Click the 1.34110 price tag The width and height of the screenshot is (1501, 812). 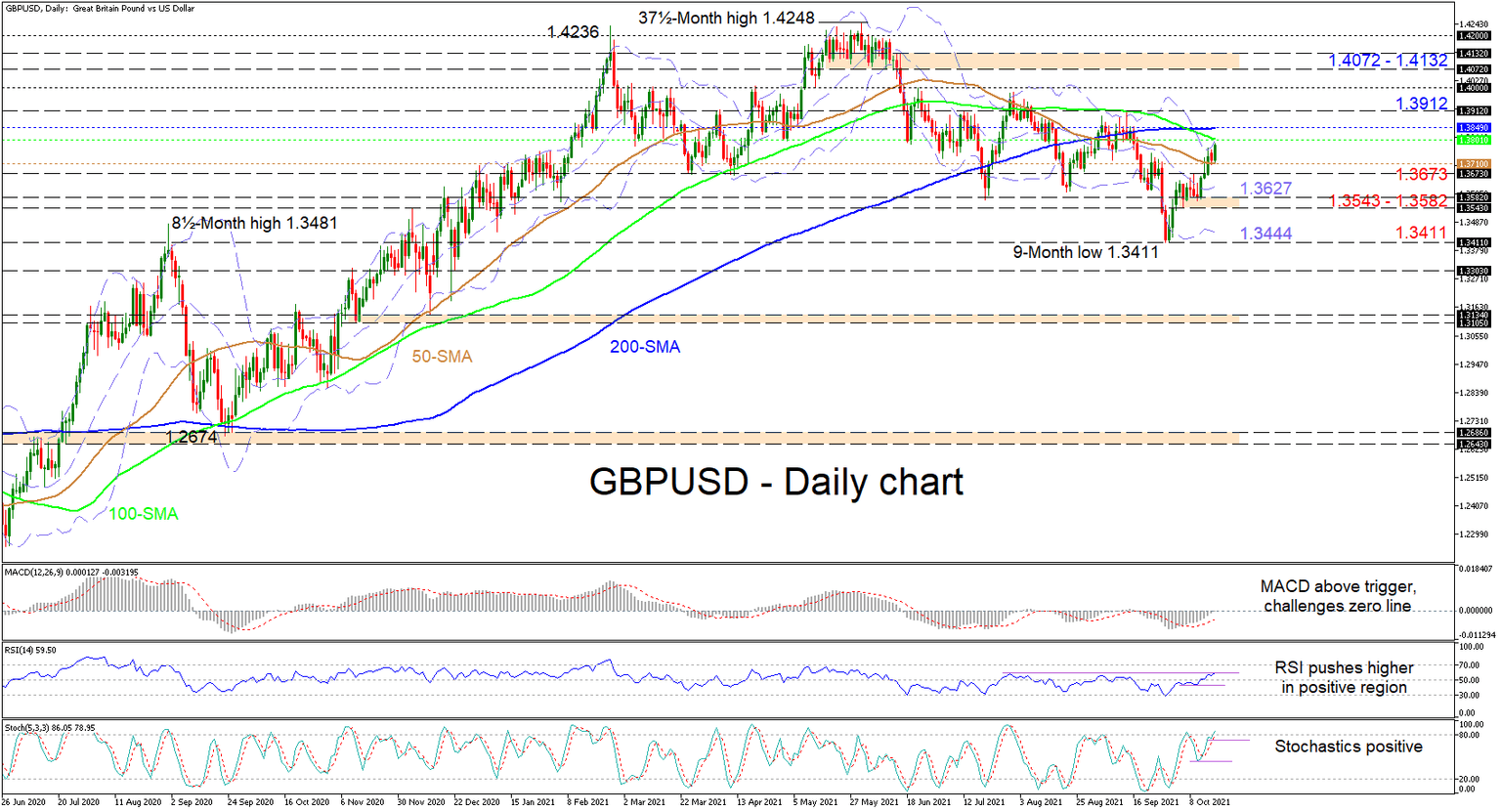[x=1476, y=242]
